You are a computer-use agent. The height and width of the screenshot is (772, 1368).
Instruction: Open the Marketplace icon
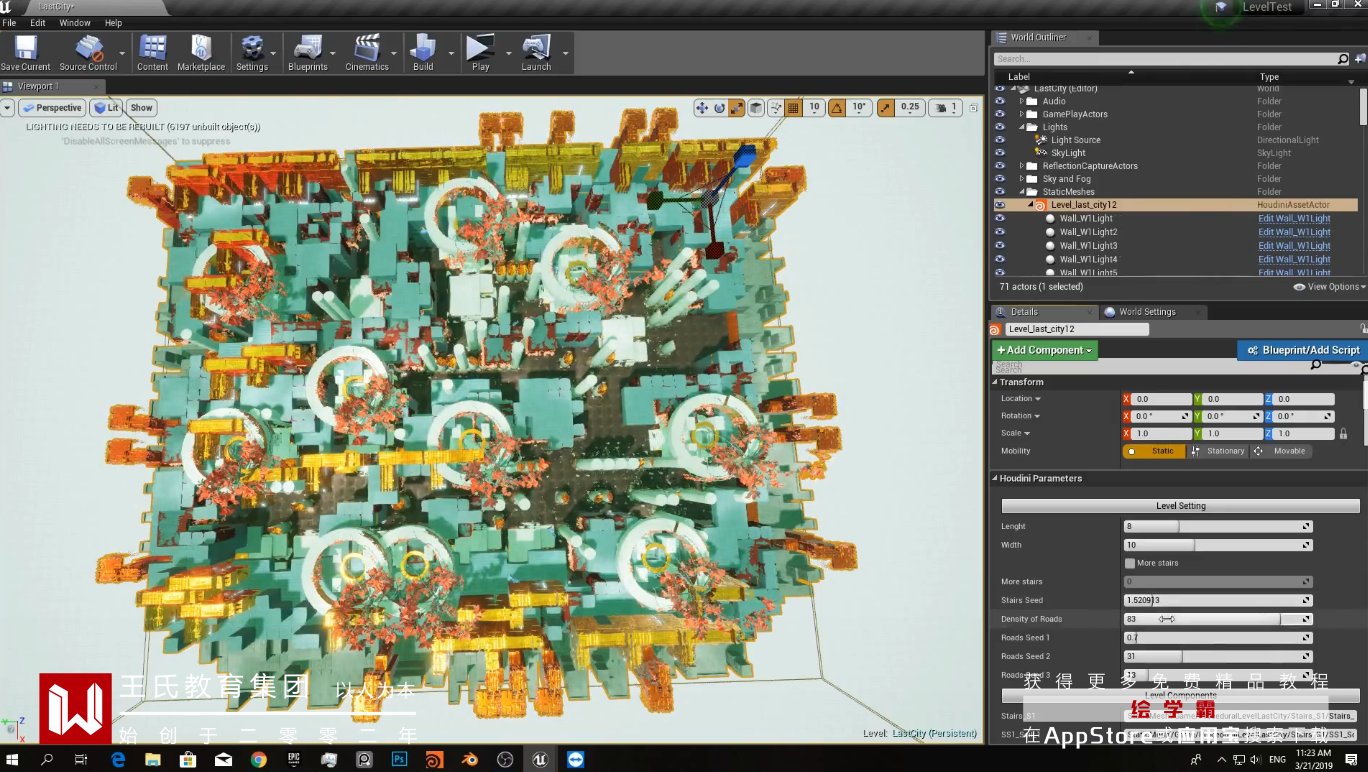point(201,49)
